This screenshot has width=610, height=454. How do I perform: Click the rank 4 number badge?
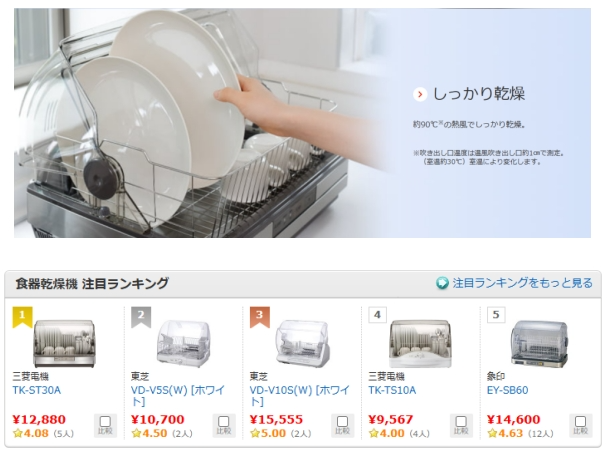pyautogui.click(x=377, y=315)
